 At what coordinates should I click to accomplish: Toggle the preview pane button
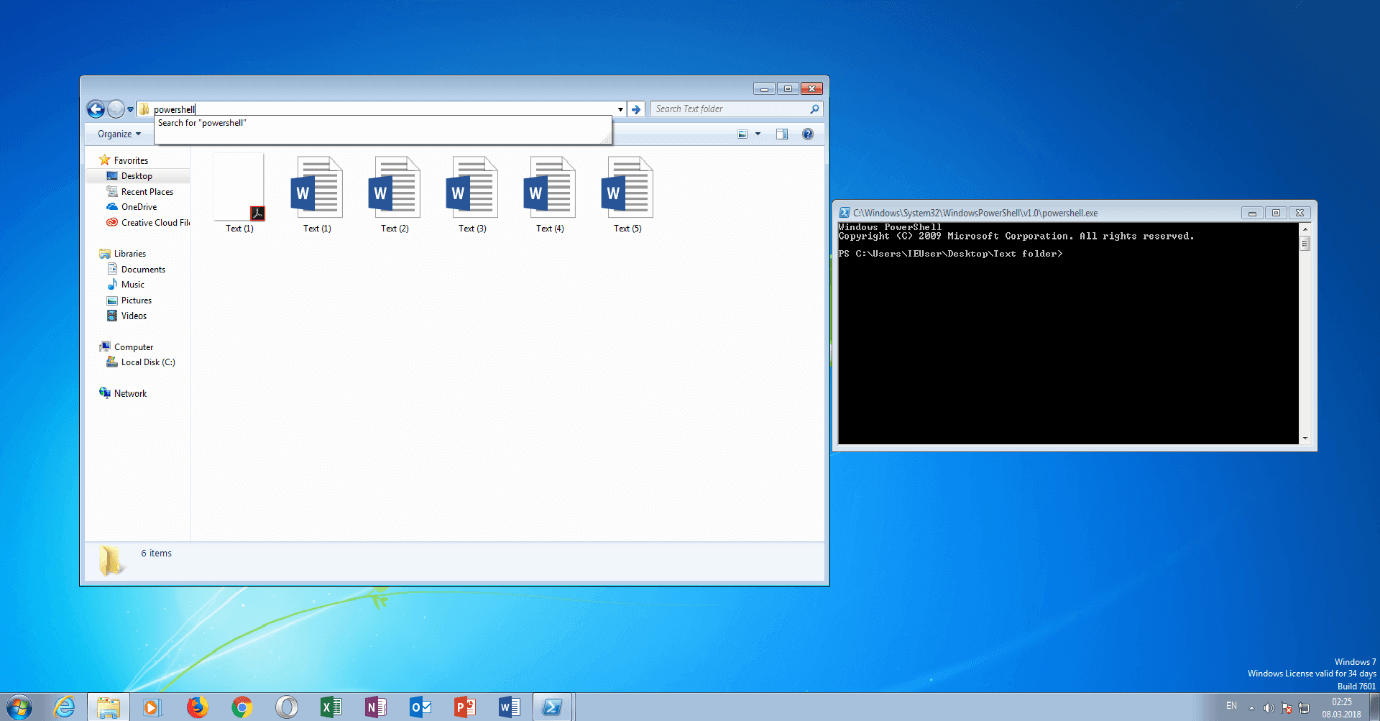(x=782, y=134)
